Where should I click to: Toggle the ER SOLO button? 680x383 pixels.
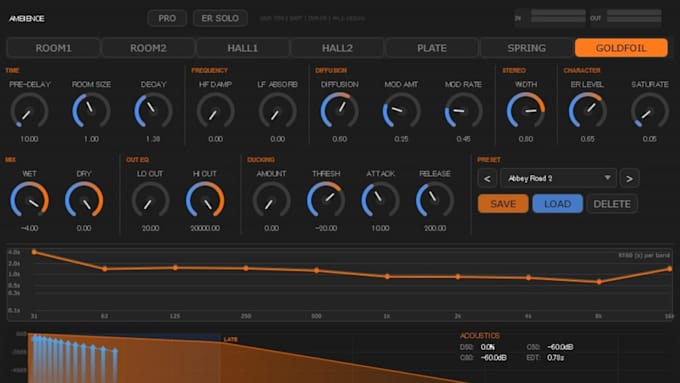point(220,18)
